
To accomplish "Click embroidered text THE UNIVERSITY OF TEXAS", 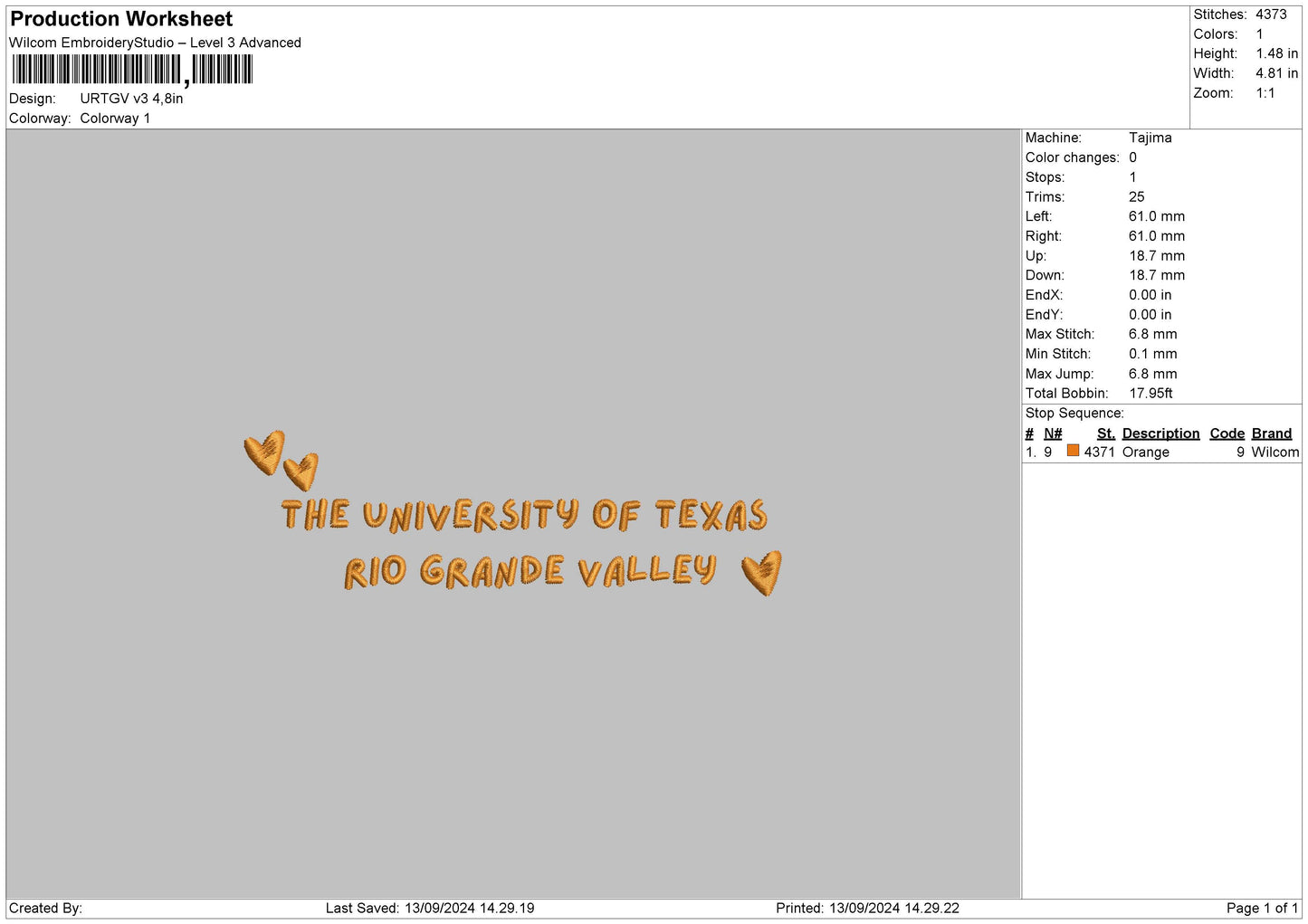I will (x=525, y=515).
